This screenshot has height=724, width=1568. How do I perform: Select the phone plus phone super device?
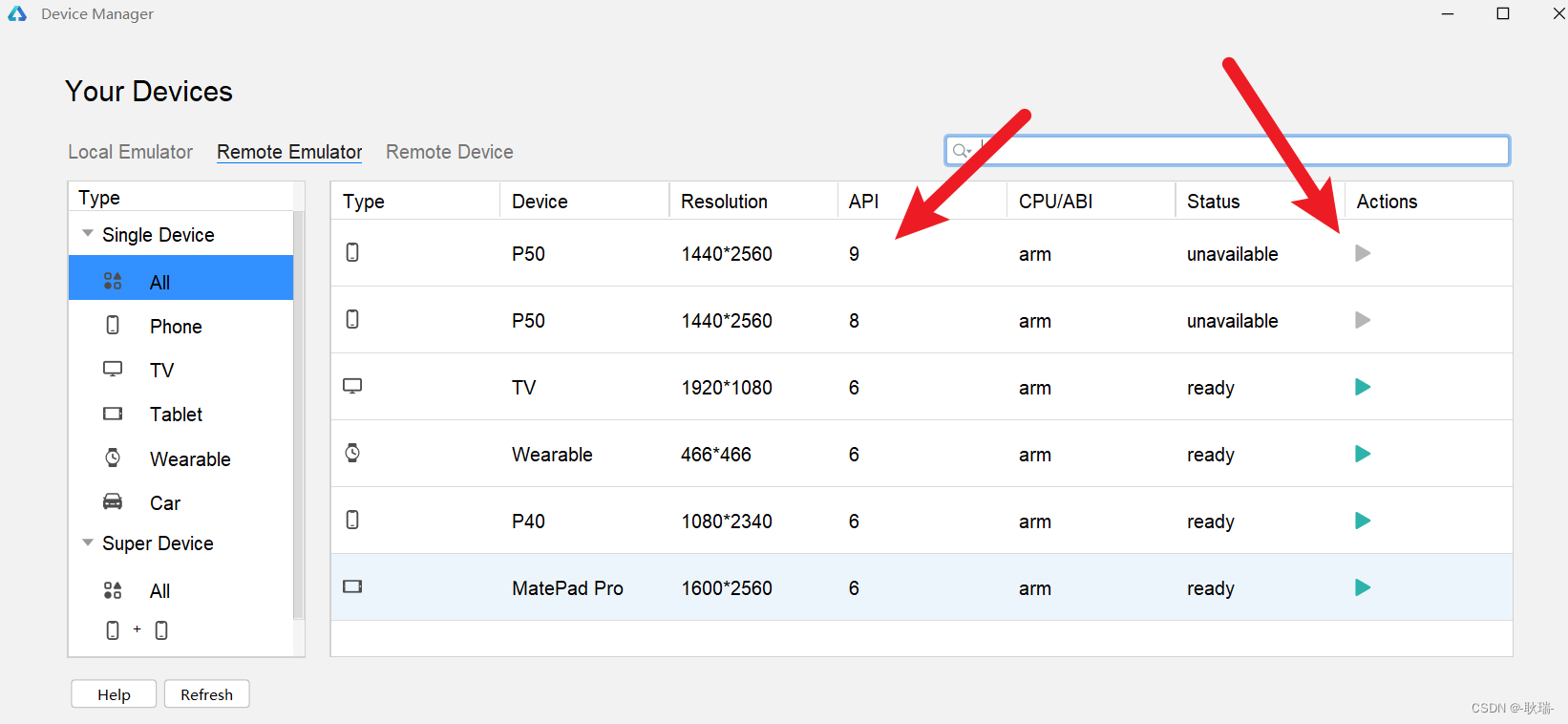tap(137, 630)
